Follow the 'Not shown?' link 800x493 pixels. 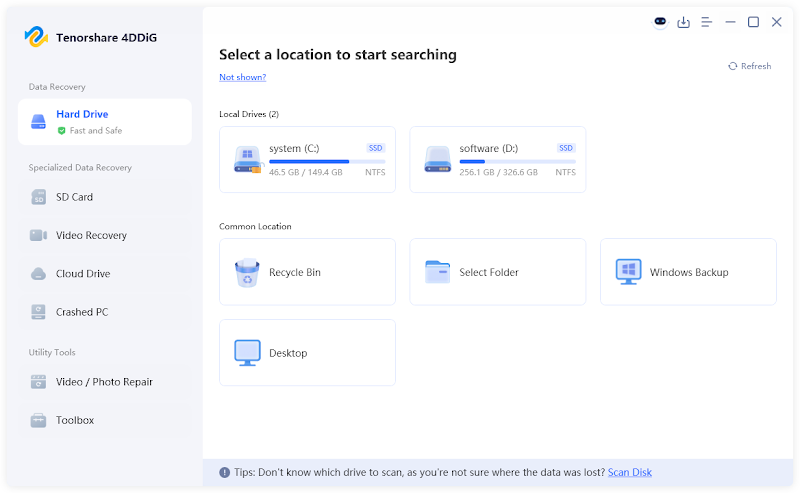[x=242, y=77]
